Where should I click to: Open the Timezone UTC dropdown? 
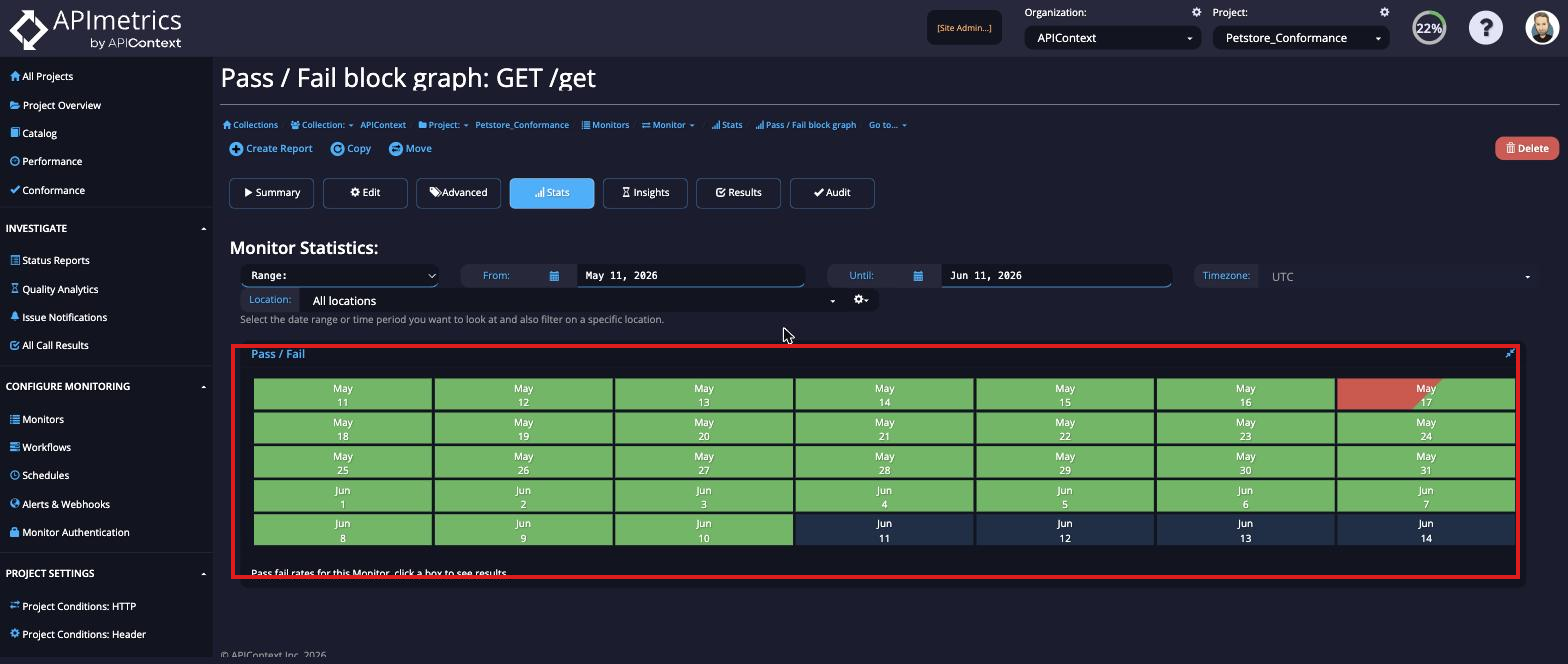1401,277
